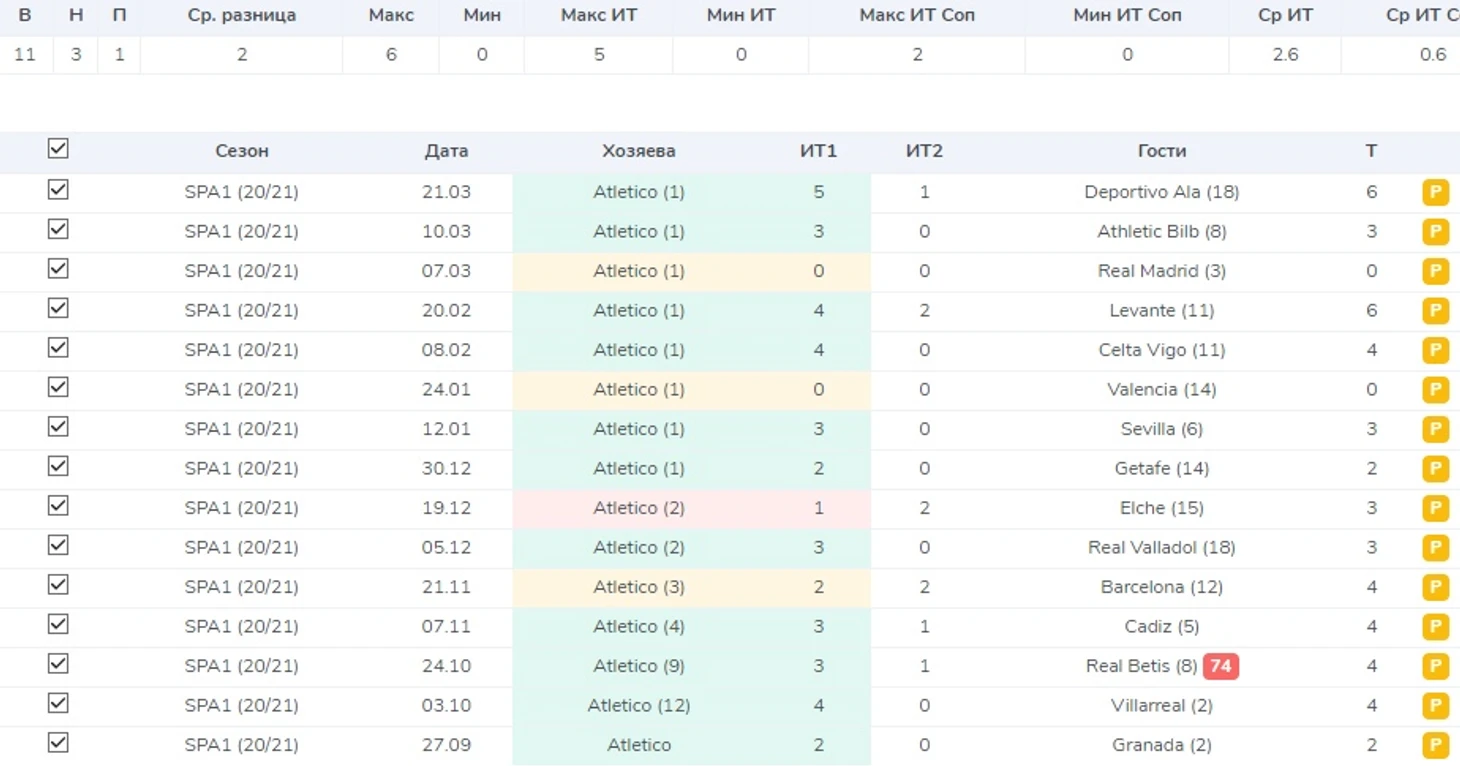The image size is (1460, 766).
Task: Click opponent Granada (2)
Action: coord(1162,745)
